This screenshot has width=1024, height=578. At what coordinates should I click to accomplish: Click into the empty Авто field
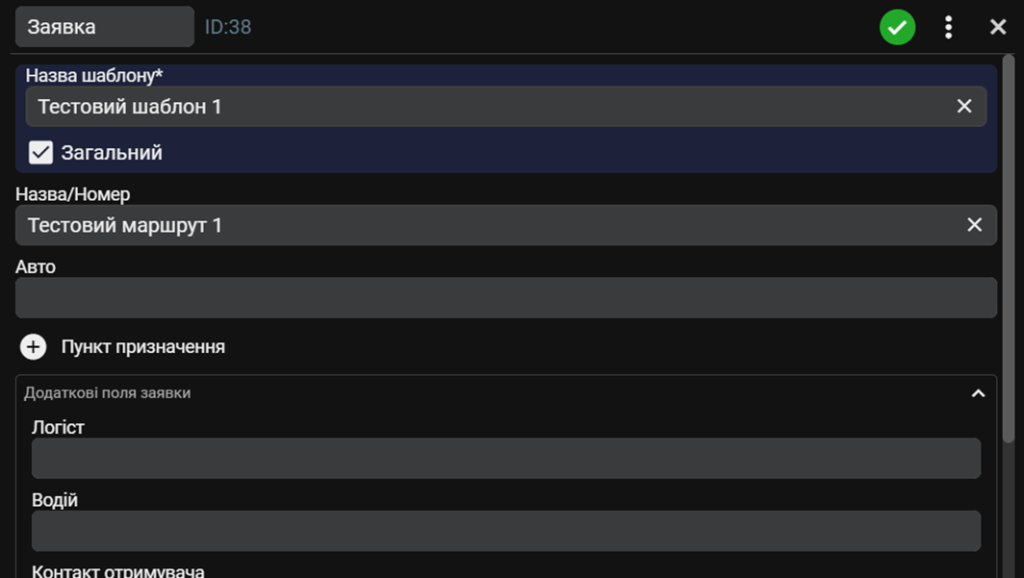506,298
